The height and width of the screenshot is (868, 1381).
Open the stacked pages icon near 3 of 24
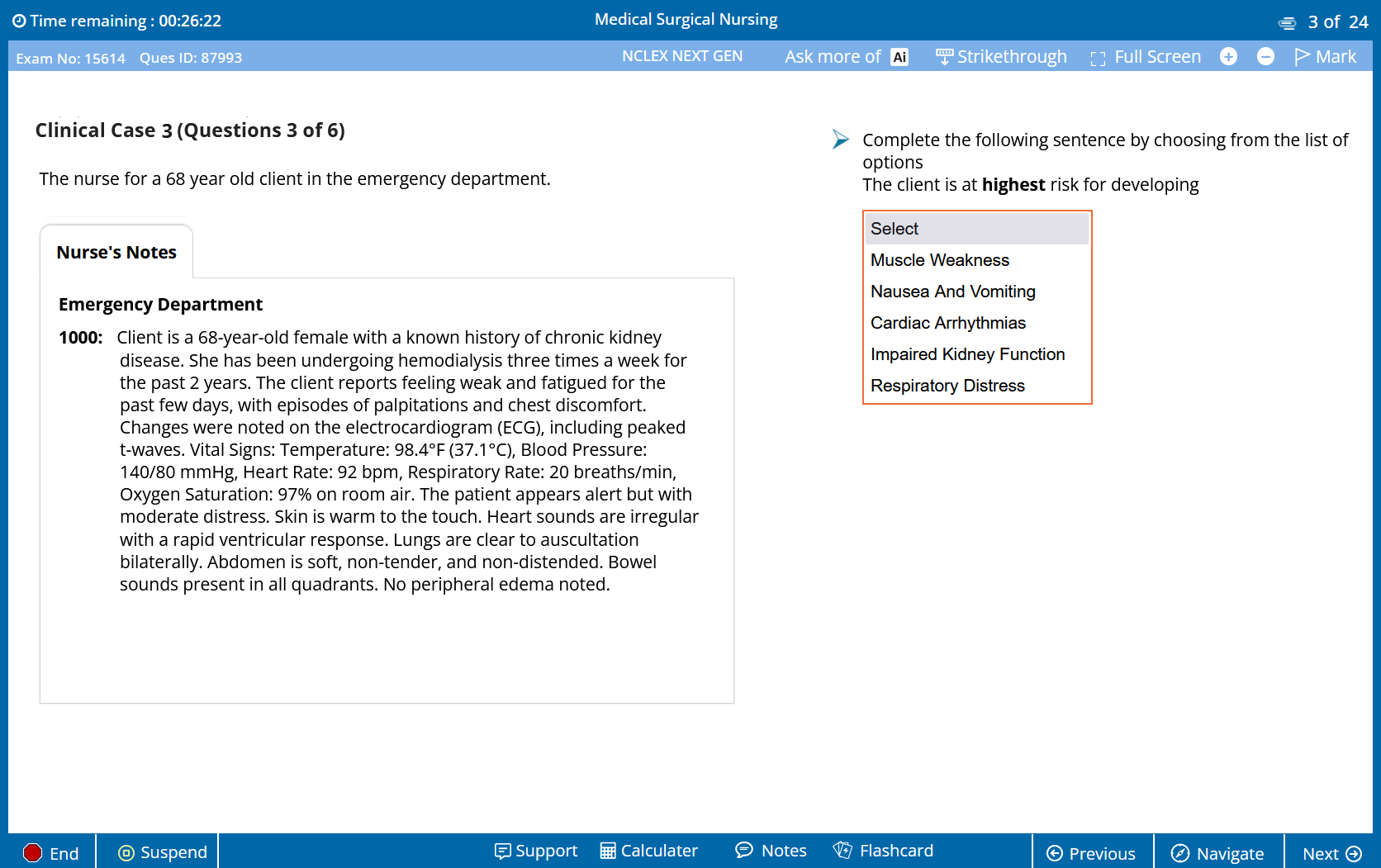tap(1287, 23)
